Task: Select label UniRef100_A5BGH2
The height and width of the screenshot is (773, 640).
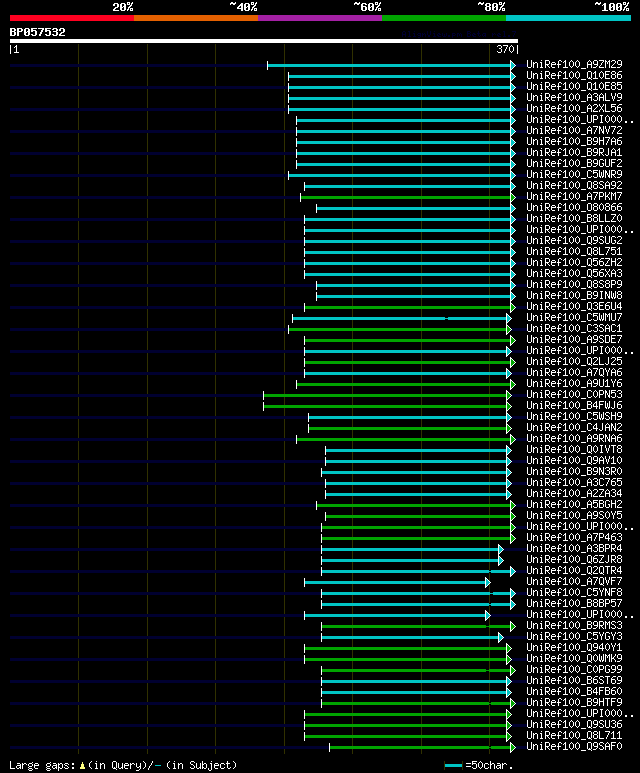Action: pos(574,505)
